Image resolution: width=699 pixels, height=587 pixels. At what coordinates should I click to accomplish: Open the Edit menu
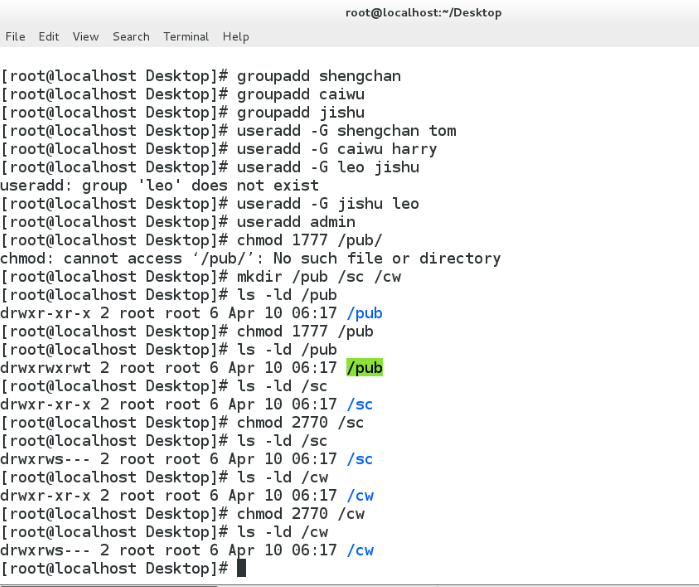tap(49, 37)
